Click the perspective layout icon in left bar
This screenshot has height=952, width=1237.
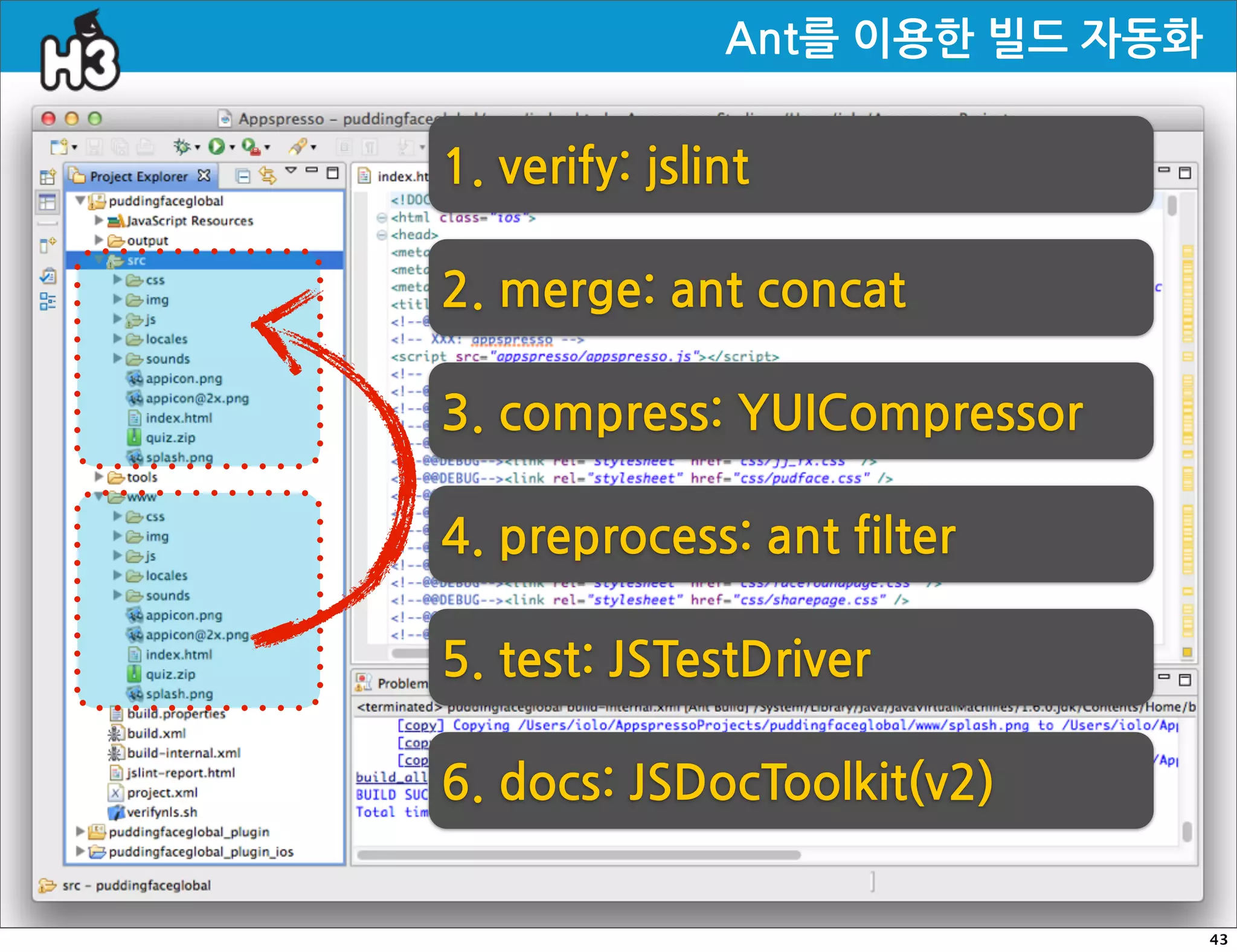48,202
